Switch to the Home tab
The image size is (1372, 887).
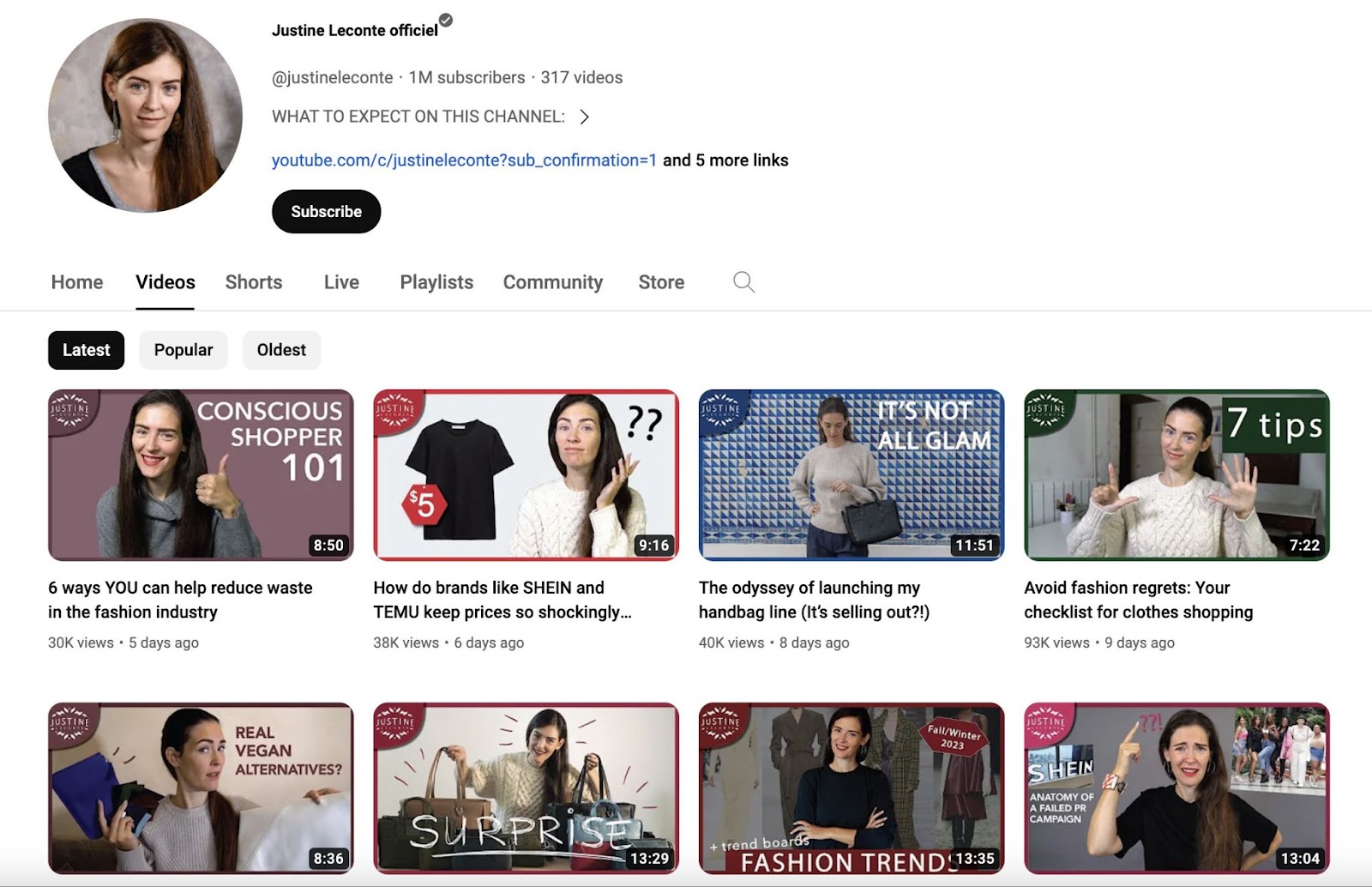click(x=76, y=281)
